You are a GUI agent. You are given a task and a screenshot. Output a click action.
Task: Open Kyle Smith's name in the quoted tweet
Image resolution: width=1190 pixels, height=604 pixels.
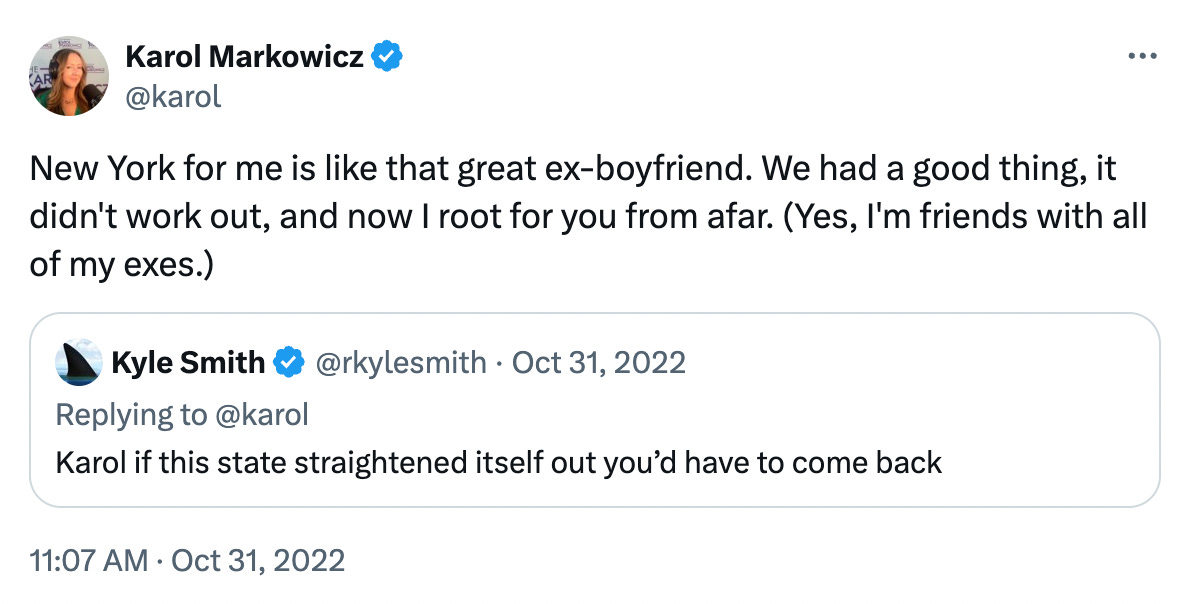point(188,362)
